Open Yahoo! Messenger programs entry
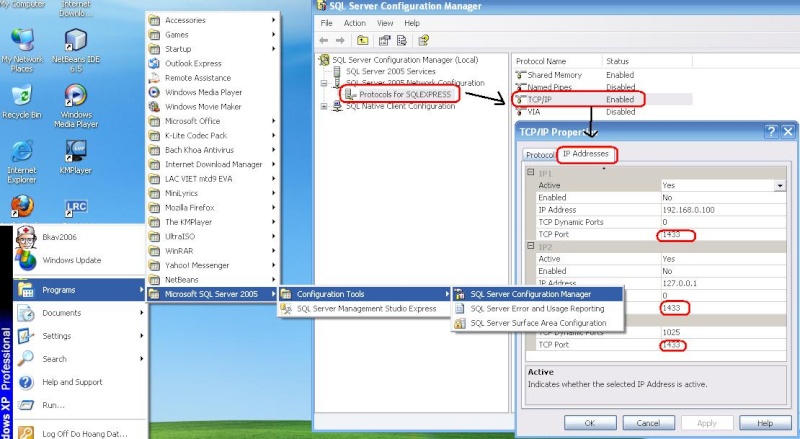This screenshot has width=800, height=439. click(213, 265)
